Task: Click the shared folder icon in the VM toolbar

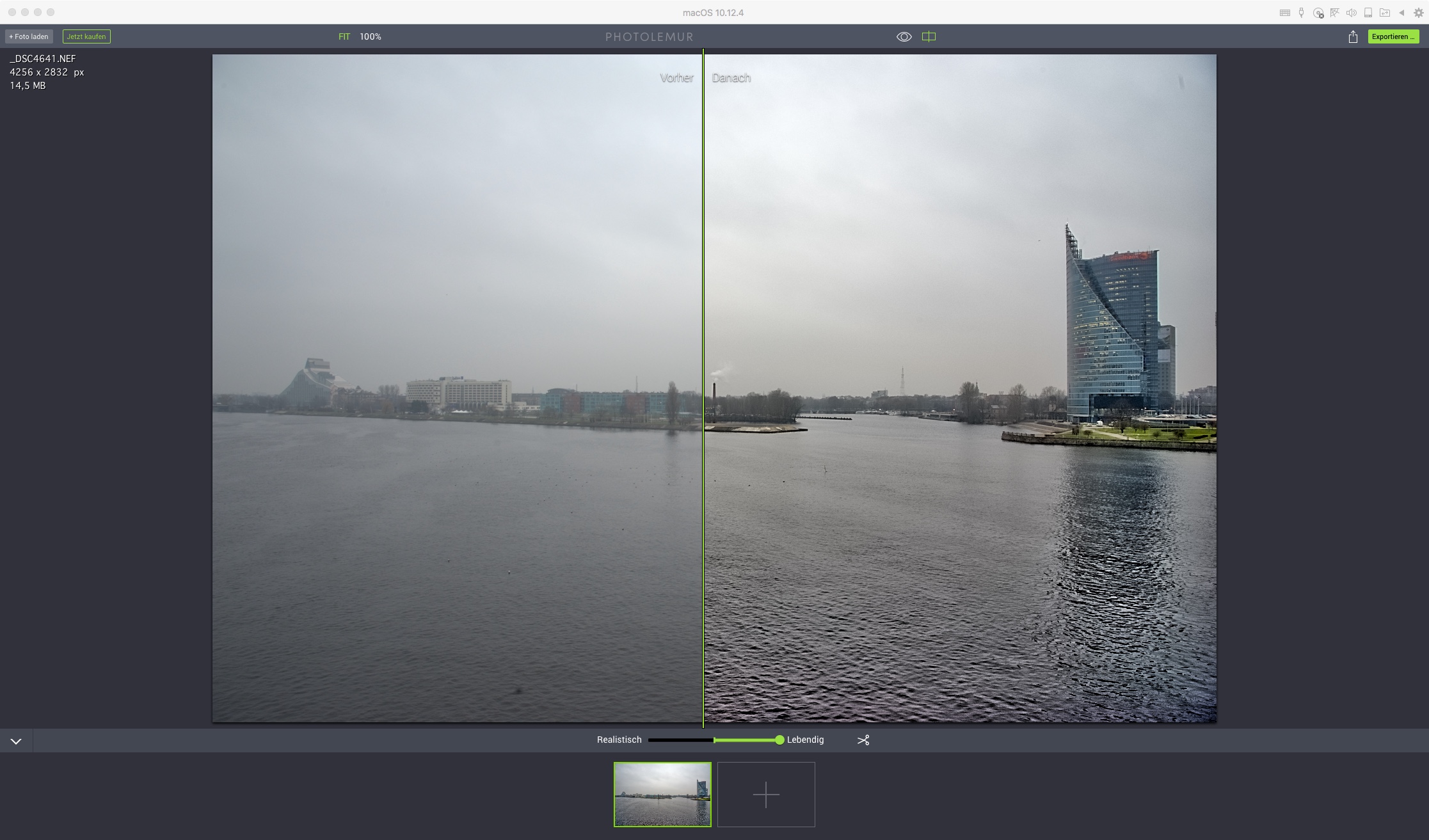Action: click(1385, 13)
